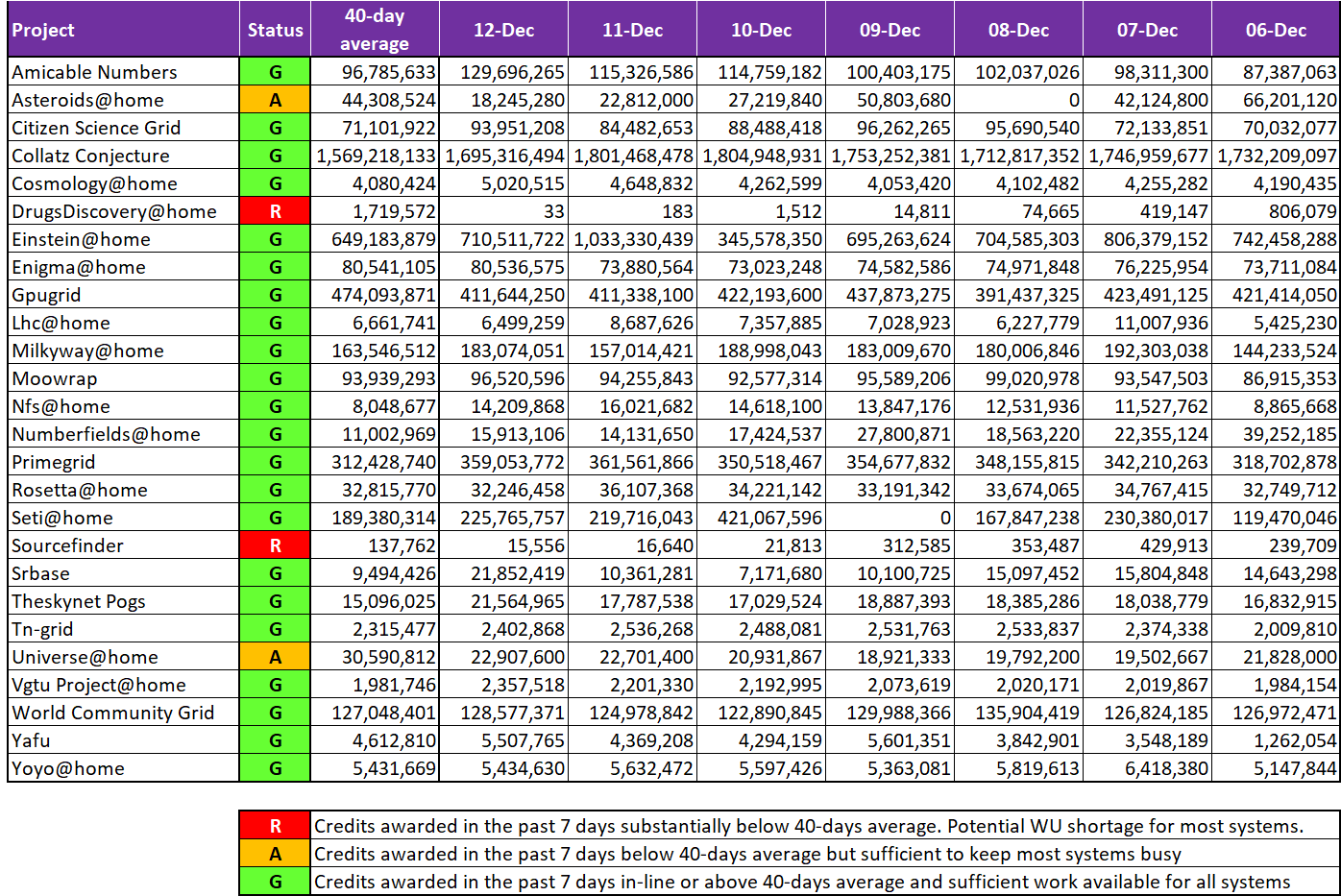
Task: Click the 11-Dec column header
Action: point(632,30)
